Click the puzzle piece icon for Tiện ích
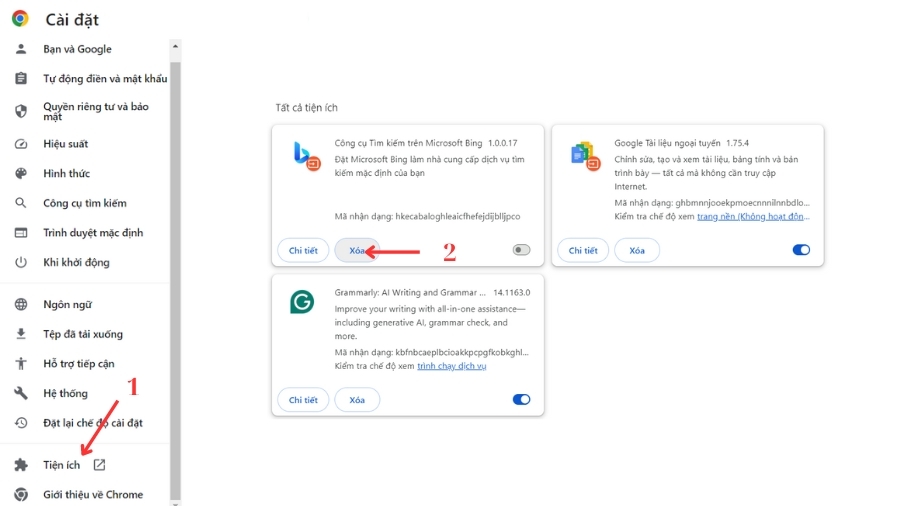900x506 pixels. tap(21, 465)
